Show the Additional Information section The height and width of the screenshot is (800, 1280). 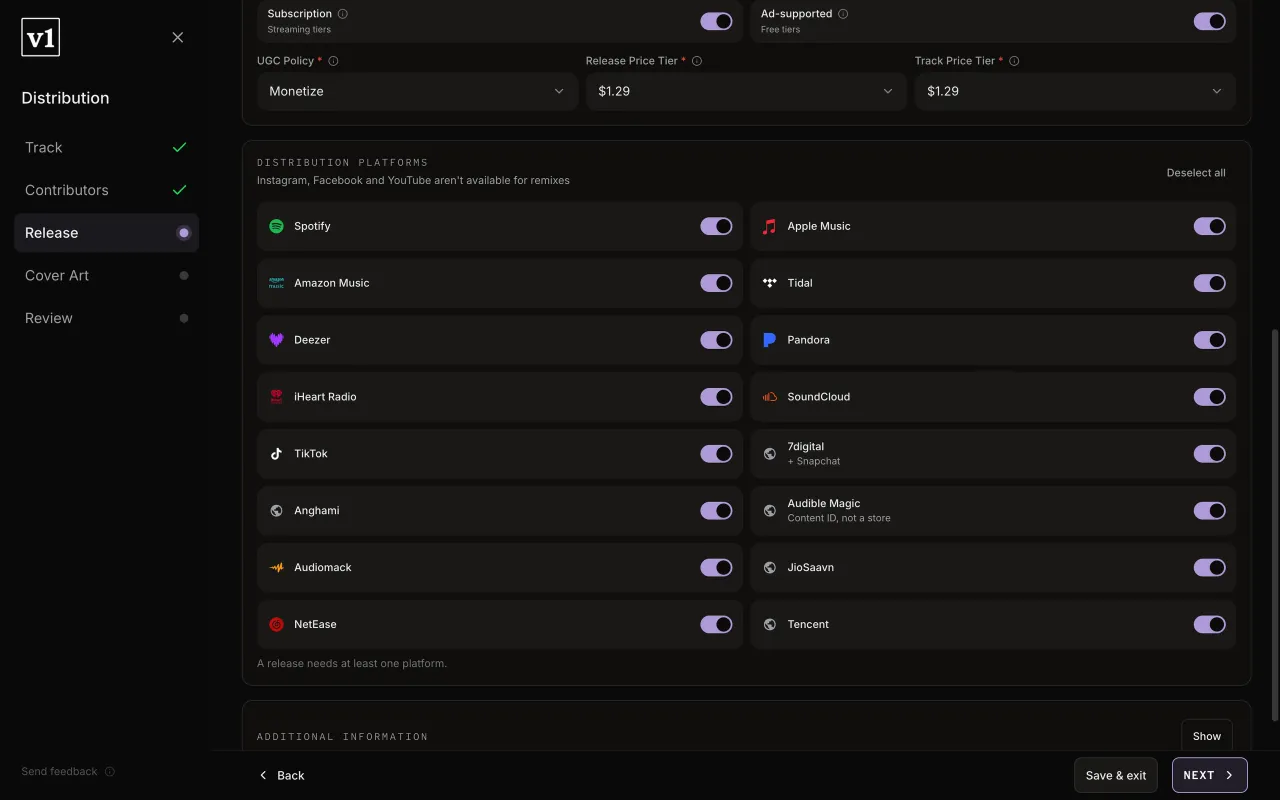[1207, 736]
